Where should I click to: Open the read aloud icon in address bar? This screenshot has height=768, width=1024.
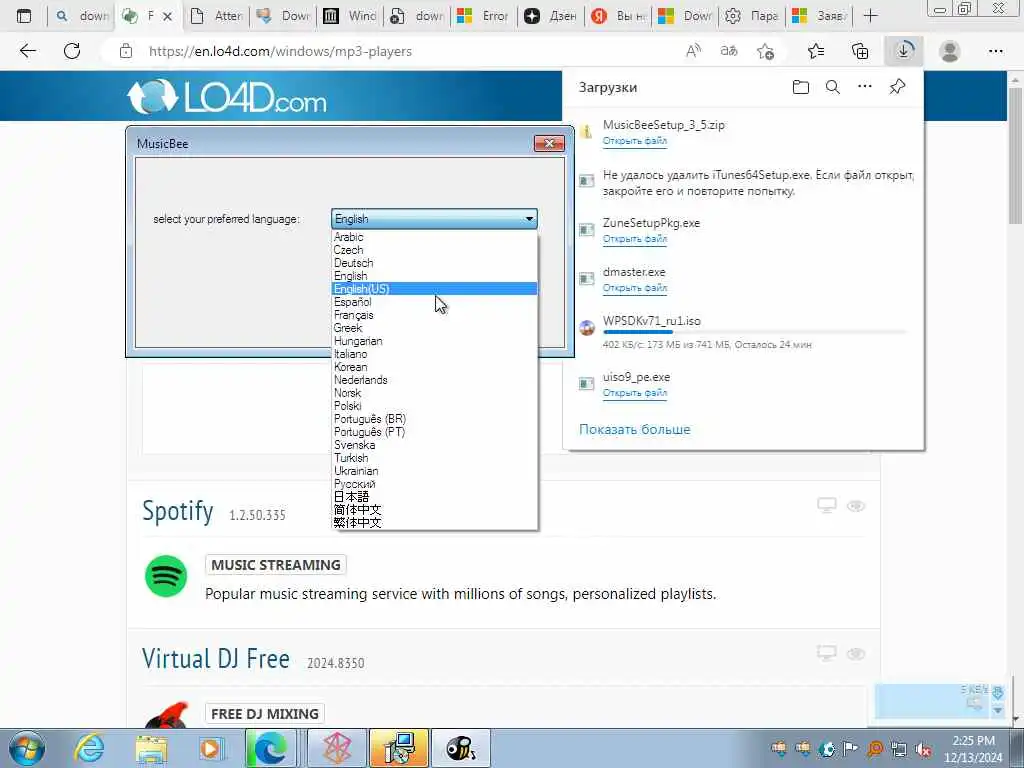(x=694, y=51)
